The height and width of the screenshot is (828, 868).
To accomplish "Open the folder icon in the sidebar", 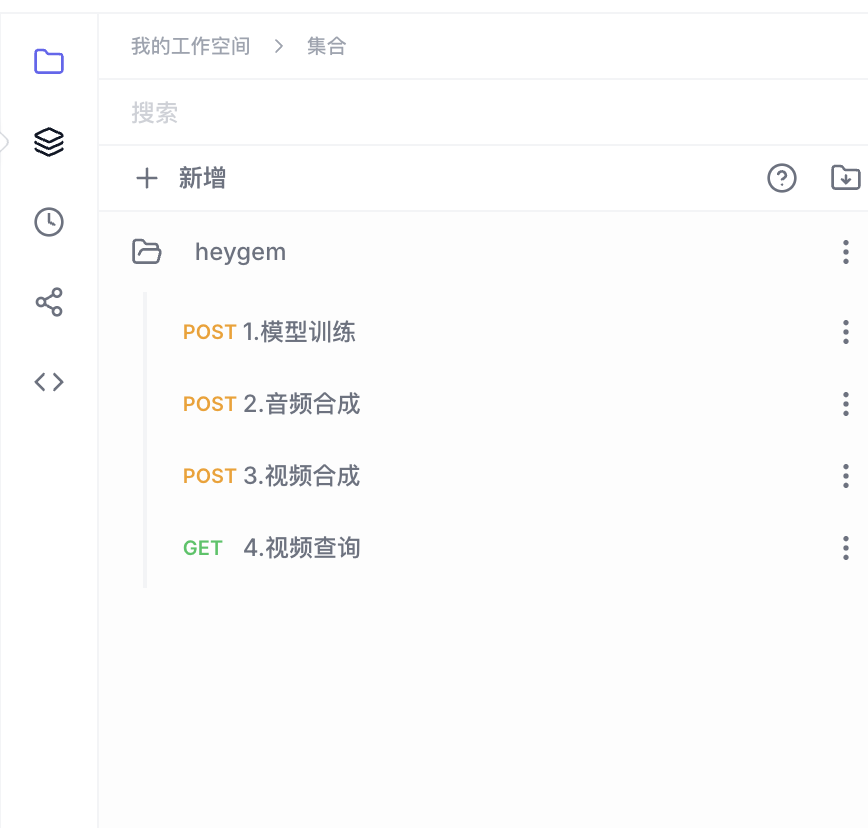I will pyautogui.click(x=49, y=62).
